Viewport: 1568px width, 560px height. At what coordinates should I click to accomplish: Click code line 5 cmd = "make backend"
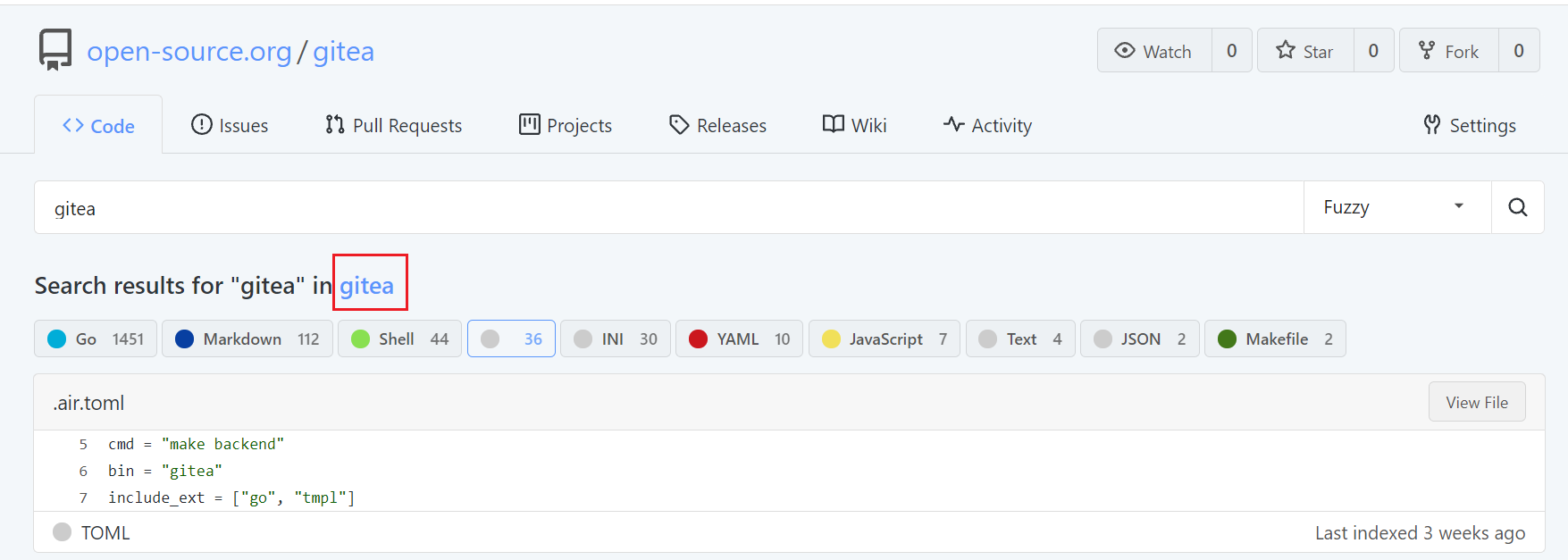[x=196, y=444]
